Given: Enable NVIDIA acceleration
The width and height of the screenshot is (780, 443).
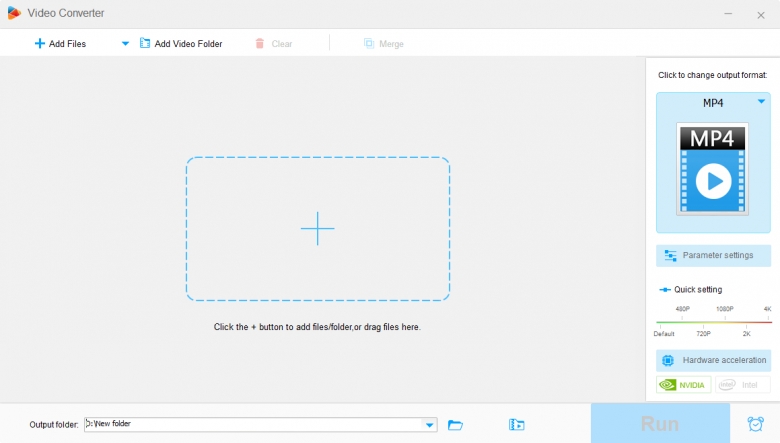Looking at the screenshot, I should (x=683, y=385).
